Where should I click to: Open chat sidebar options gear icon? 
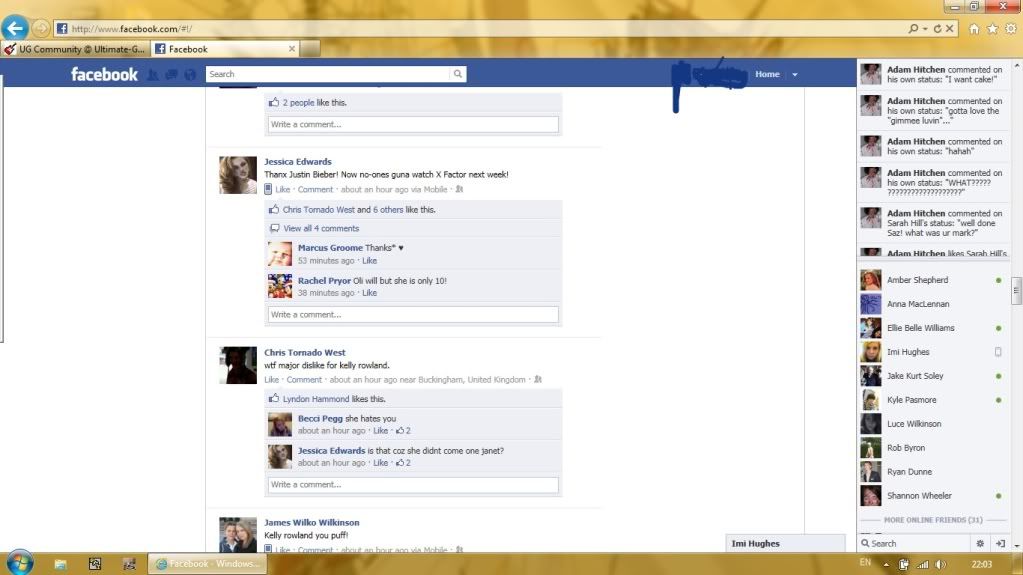tap(980, 543)
